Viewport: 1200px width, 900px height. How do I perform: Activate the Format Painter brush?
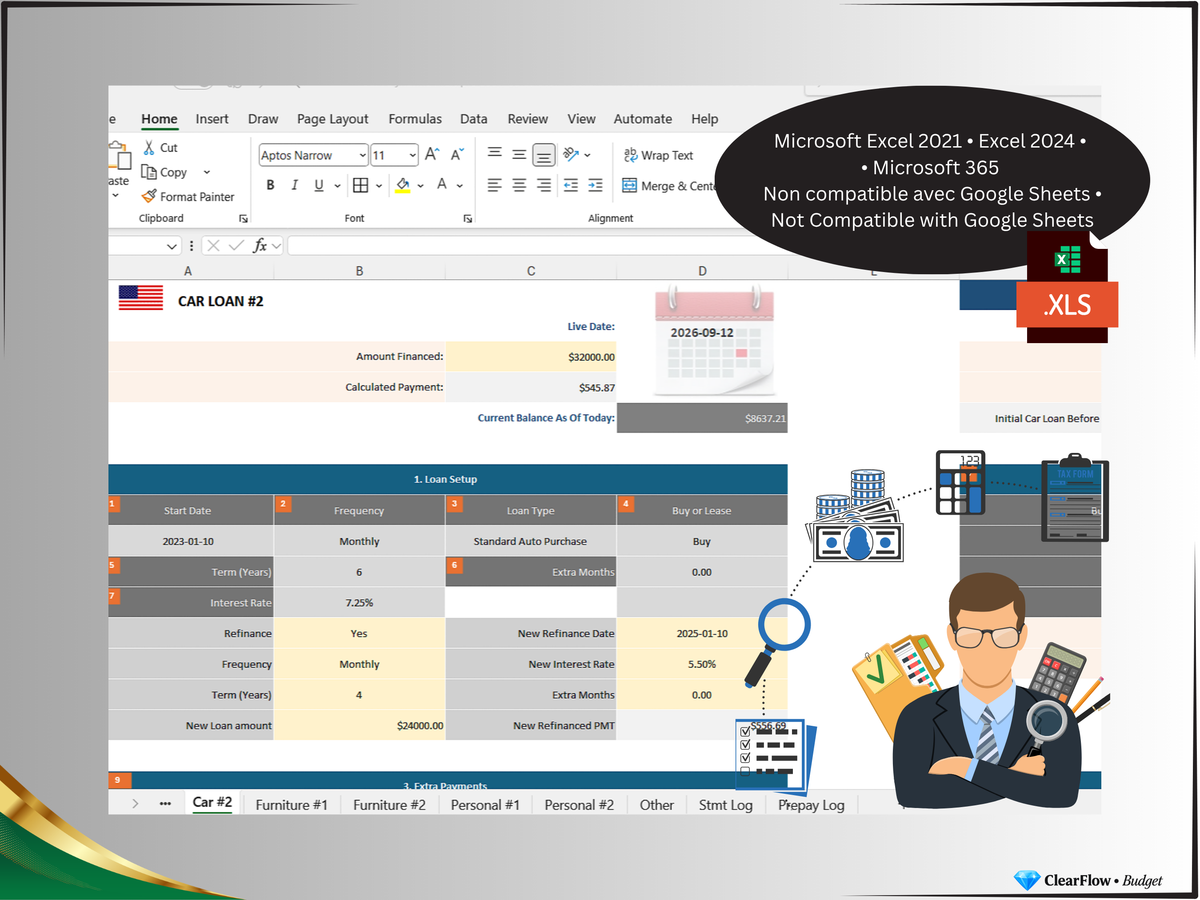(149, 197)
